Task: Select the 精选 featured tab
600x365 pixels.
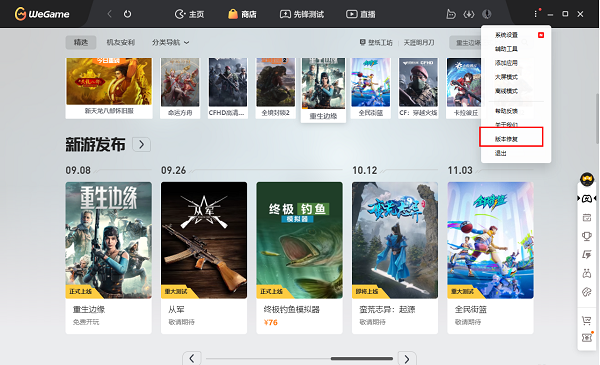Action: [x=81, y=42]
